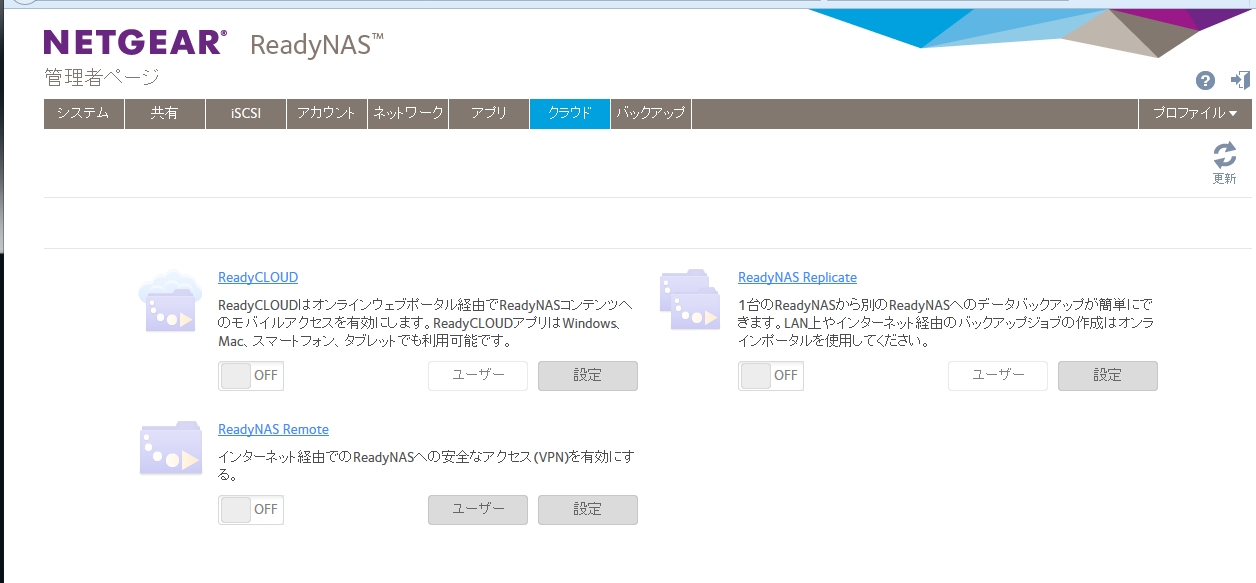Click the ReadyNAS Replicate 設定 button
1256x583 pixels.
[x=1108, y=376]
